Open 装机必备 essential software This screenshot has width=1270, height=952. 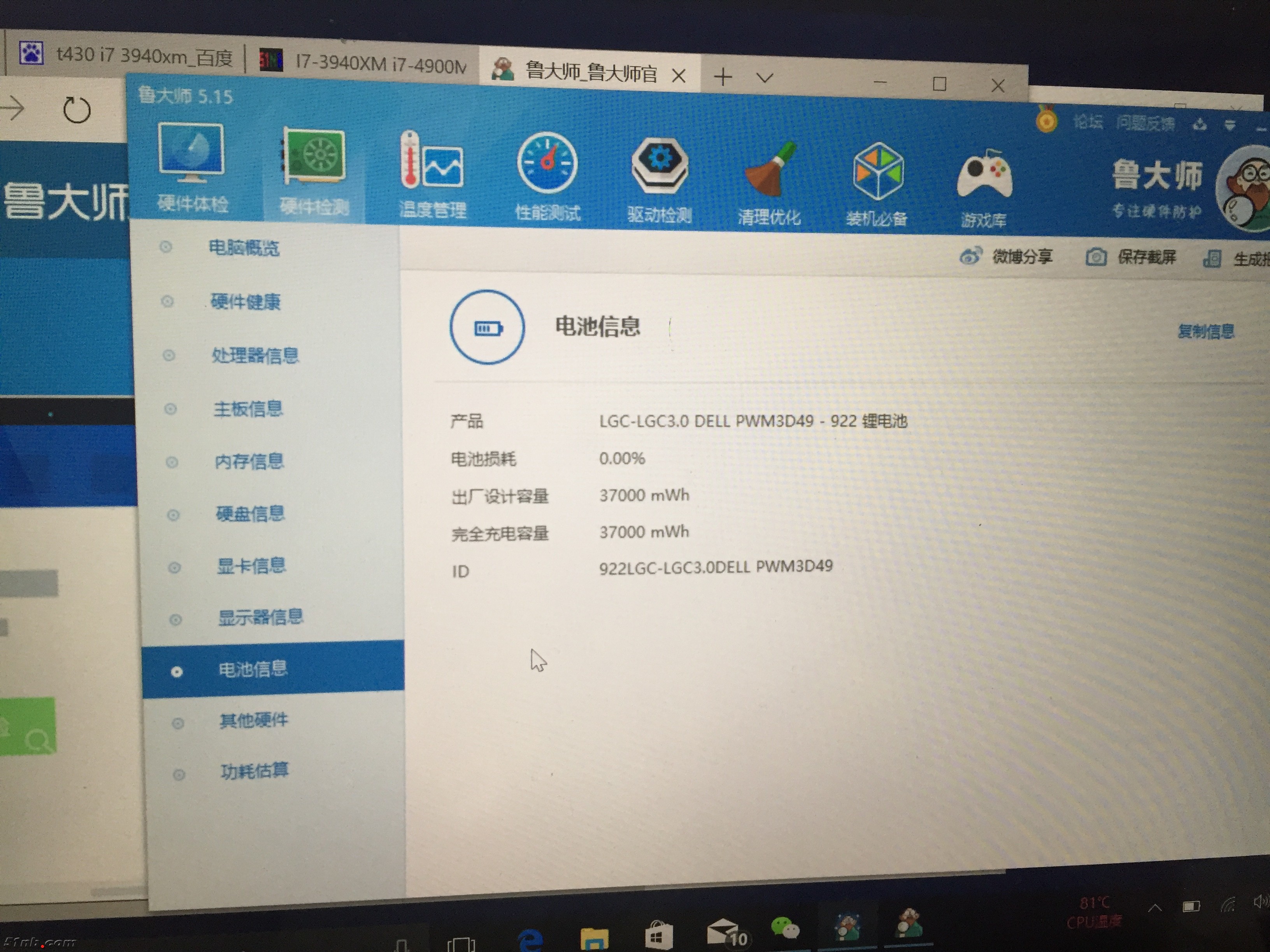(877, 185)
